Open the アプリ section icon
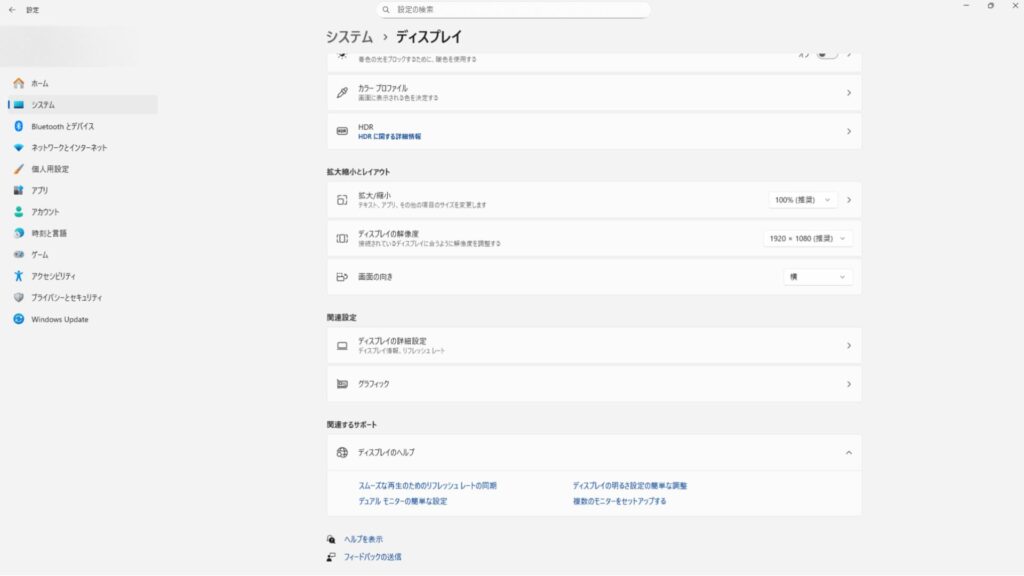This screenshot has width=1024, height=576. coord(18,190)
